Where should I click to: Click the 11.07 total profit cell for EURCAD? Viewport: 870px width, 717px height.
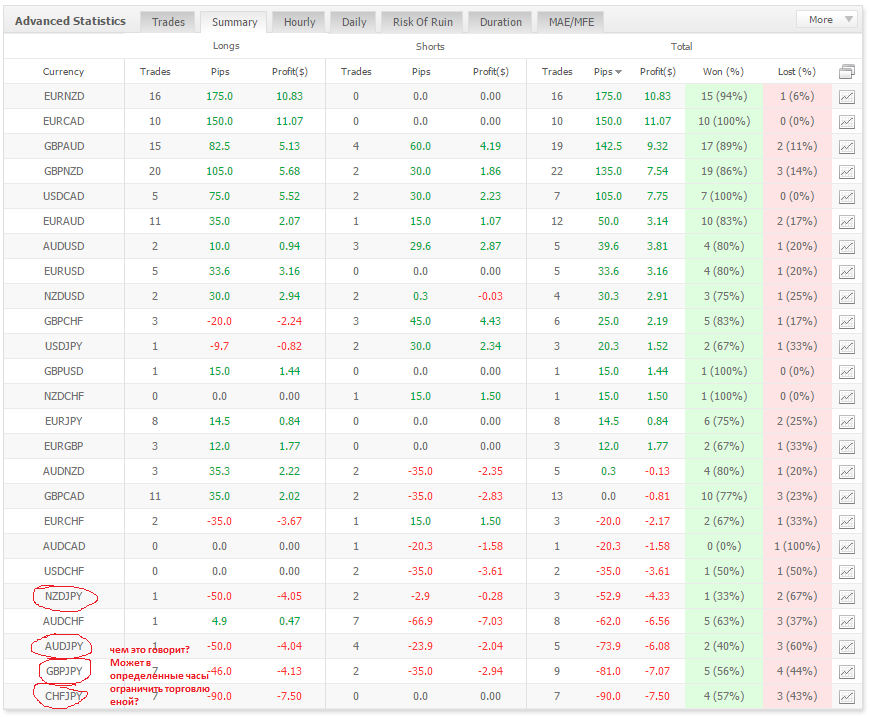pos(657,121)
